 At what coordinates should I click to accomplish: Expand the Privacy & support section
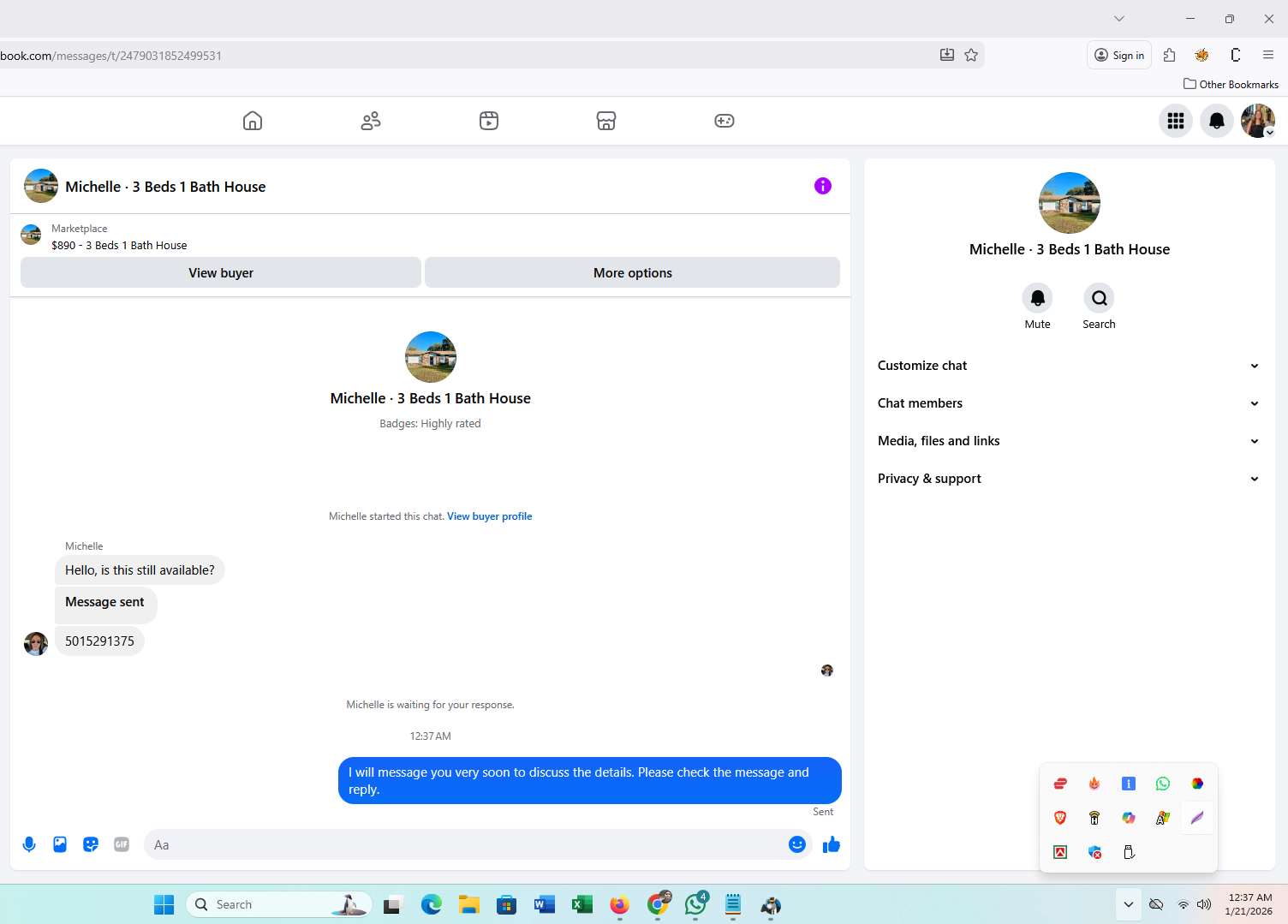pyautogui.click(x=1069, y=479)
